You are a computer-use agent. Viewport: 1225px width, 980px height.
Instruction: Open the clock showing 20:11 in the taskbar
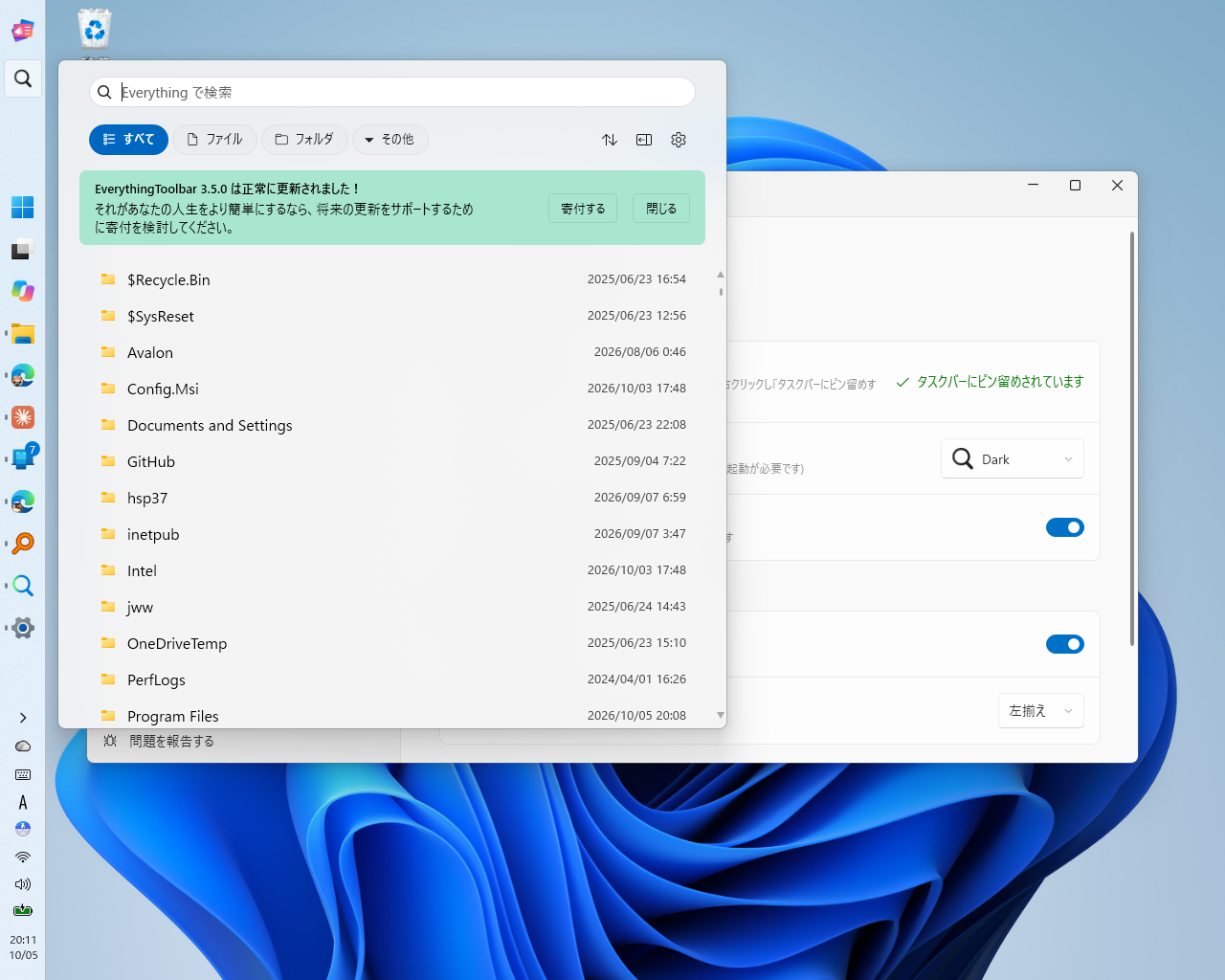(23, 947)
